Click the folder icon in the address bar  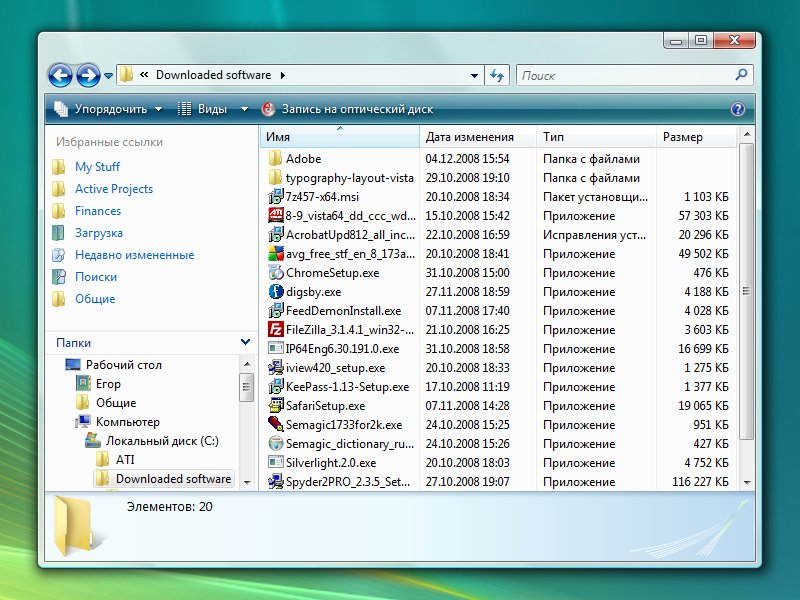coord(127,75)
